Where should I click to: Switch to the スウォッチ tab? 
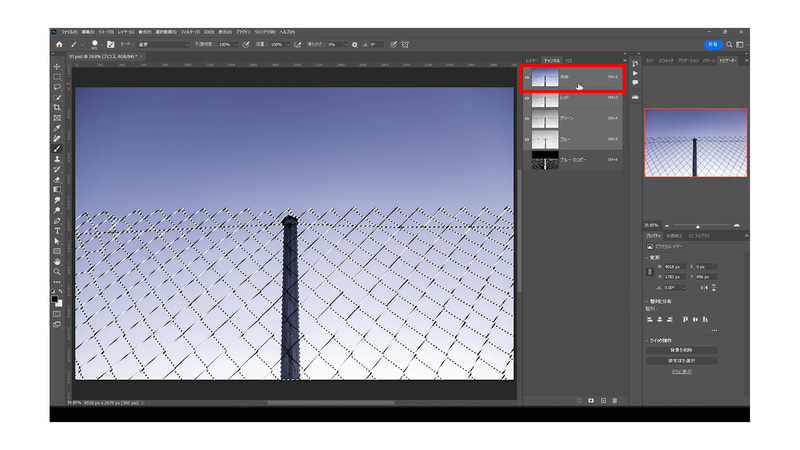click(666, 60)
